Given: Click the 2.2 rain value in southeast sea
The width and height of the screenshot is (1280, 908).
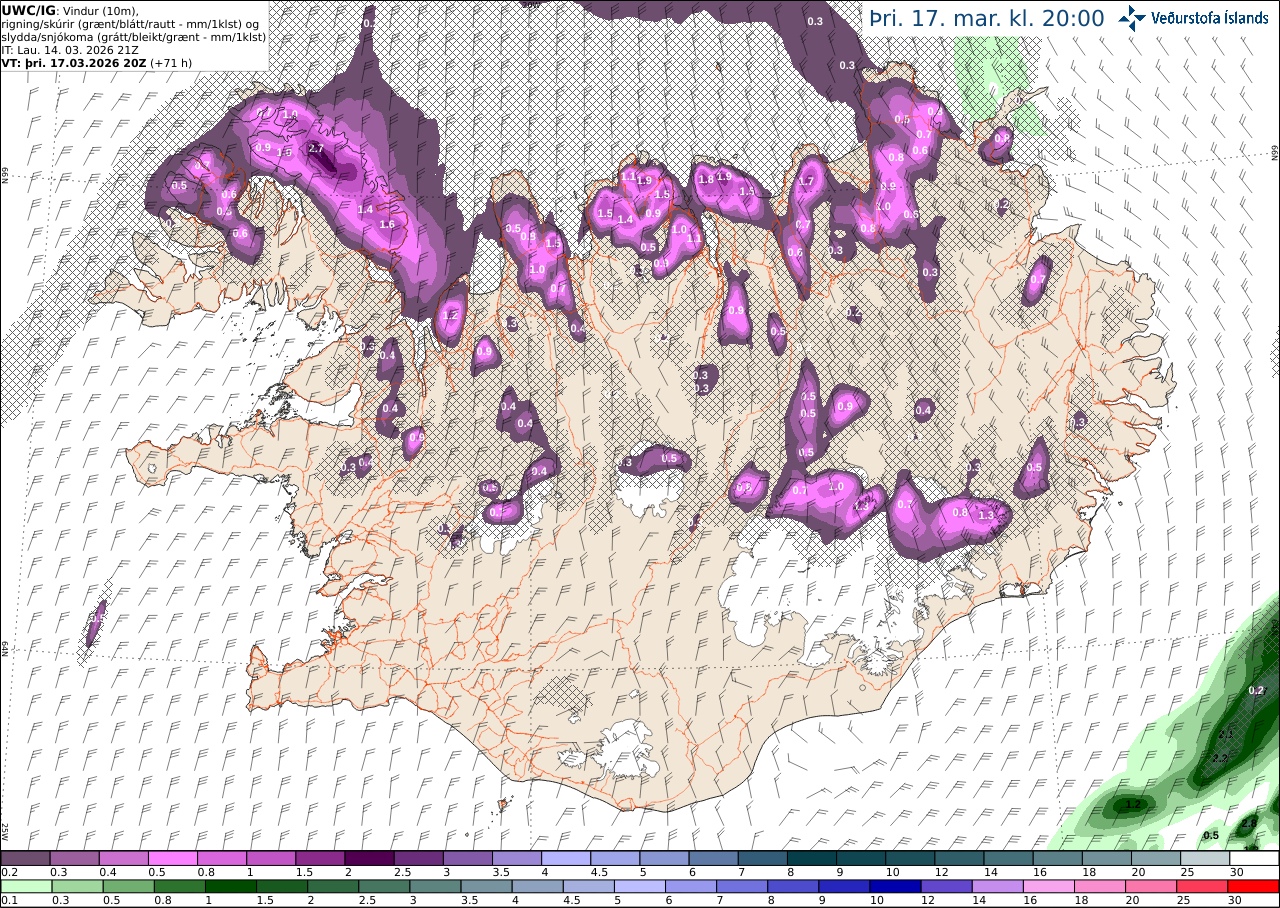Looking at the screenshot, I should click(1220, 758).
